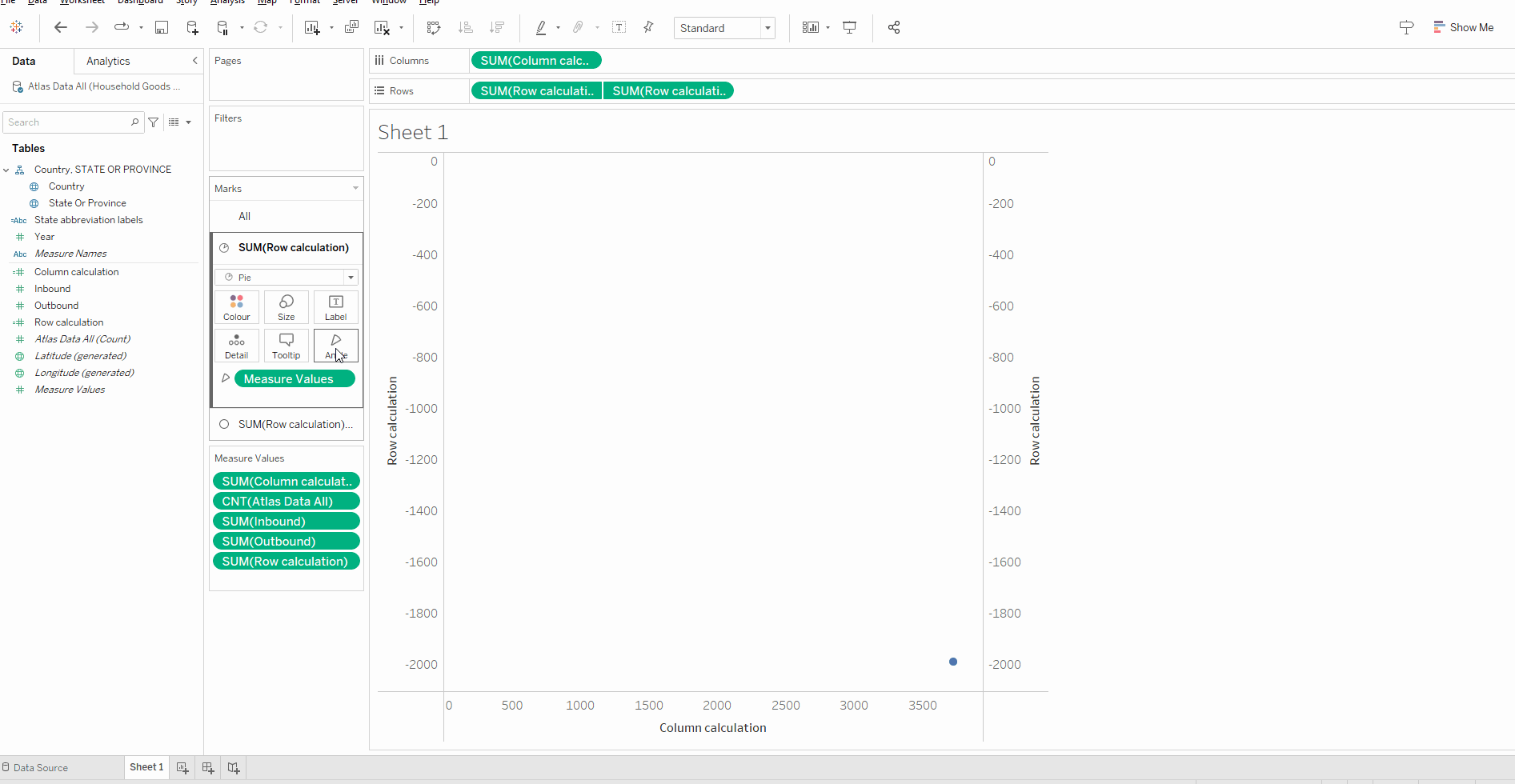1515x784 pixels.
Task: Click the Detail marks button
Action: (x=237, y=346)
